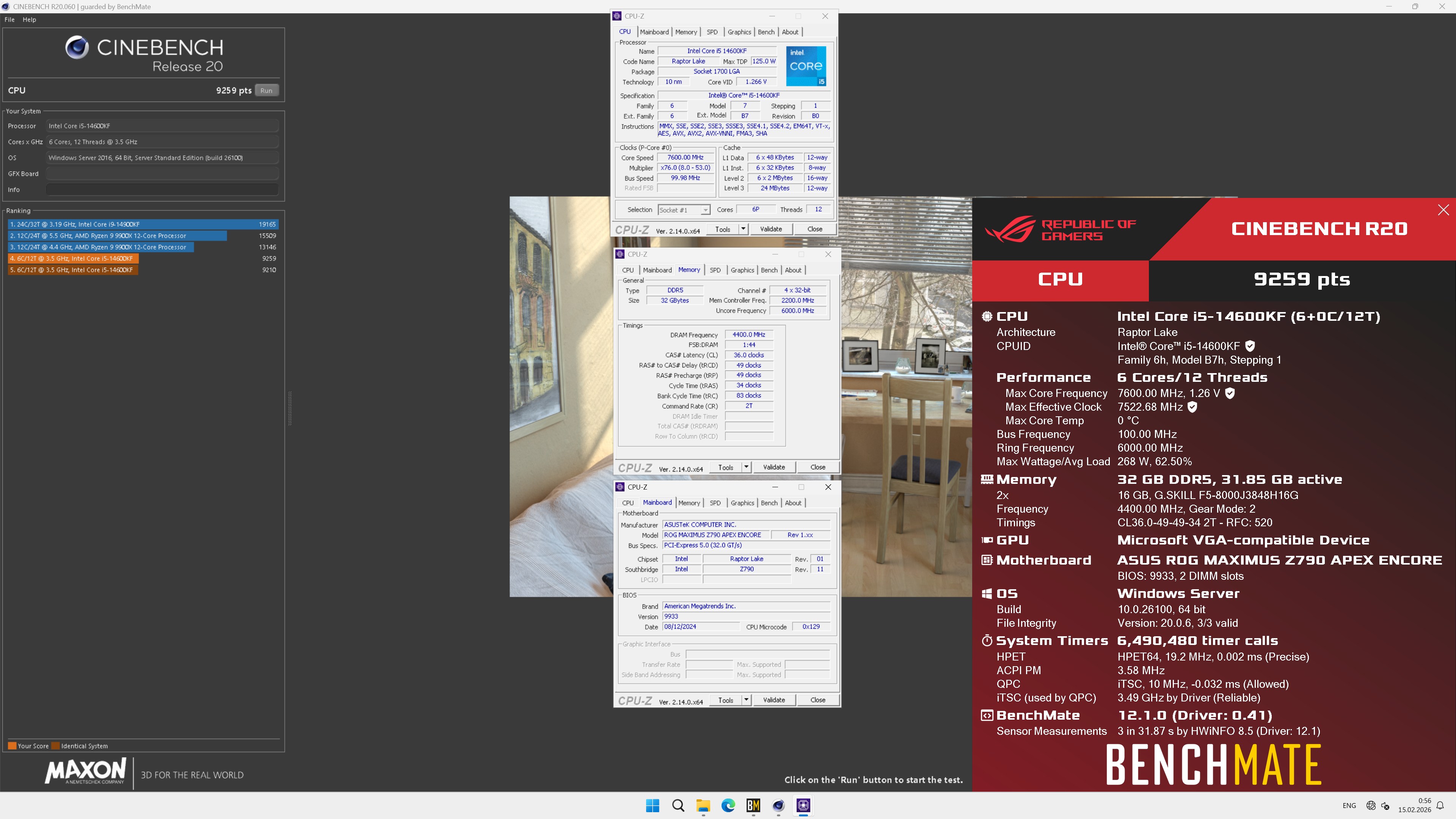
Task: Launch Microsoft Edge from the taskbar
Action: tap(728, 805)
